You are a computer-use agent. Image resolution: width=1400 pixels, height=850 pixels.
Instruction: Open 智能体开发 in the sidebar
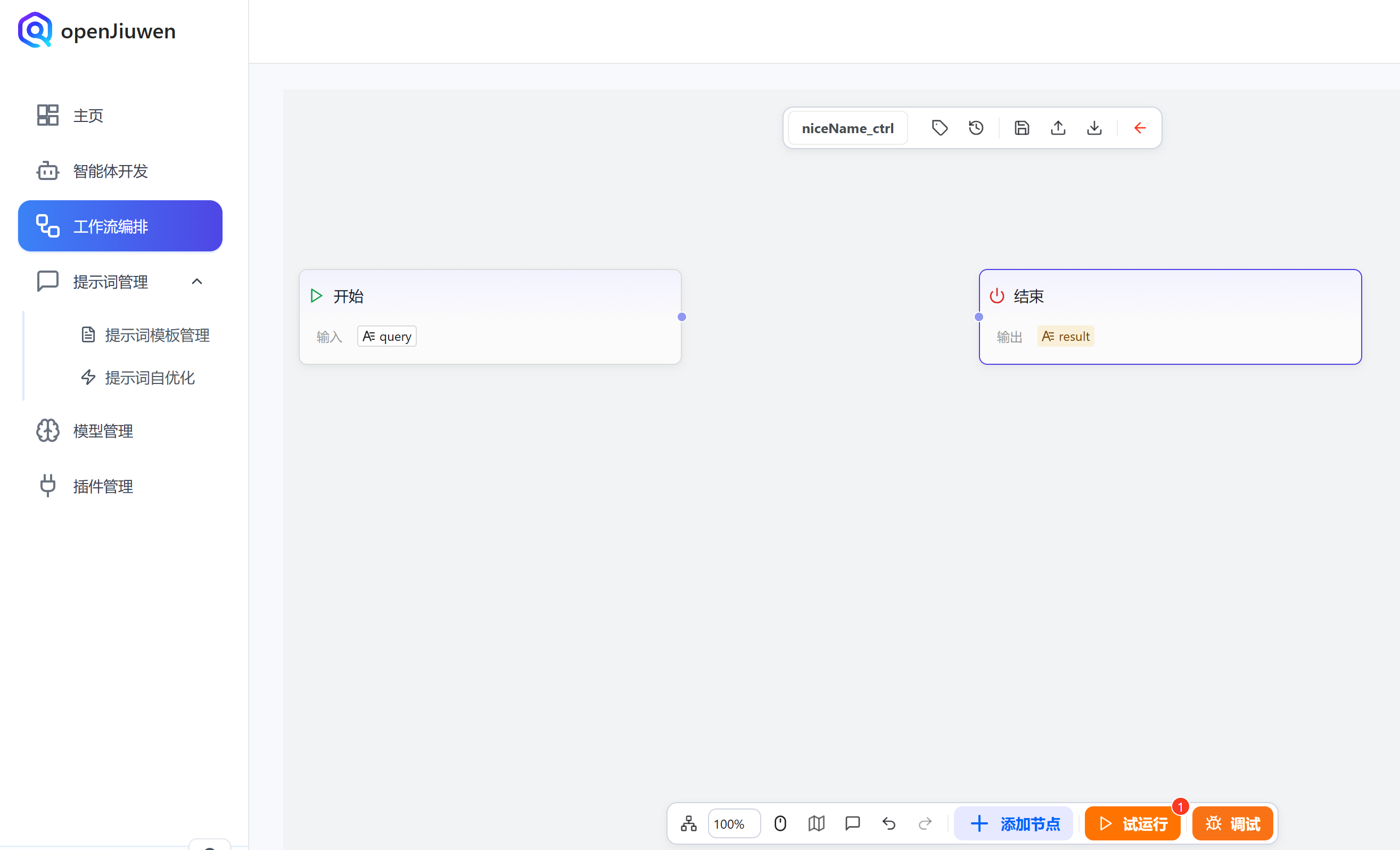(110, 170)
